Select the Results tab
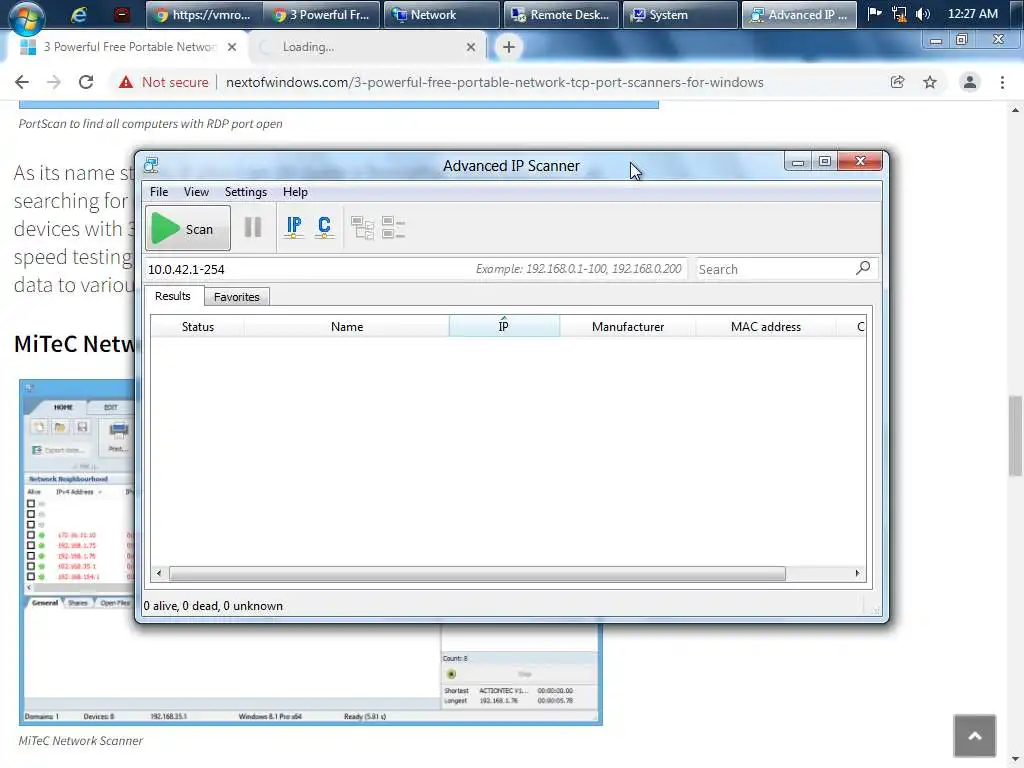Screen dimensions: 1024x768 coord(172,296)
